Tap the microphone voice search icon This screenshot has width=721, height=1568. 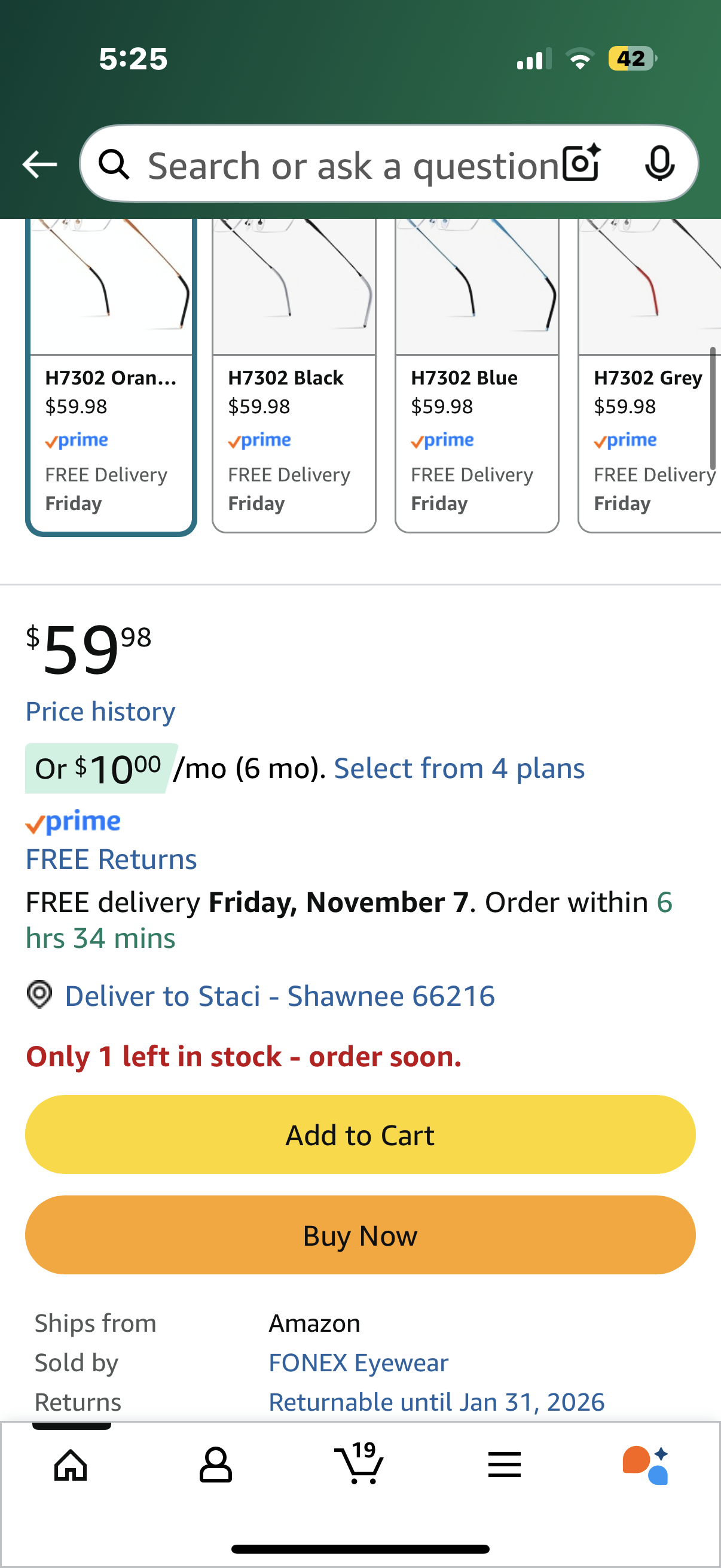(x=659, y=163)
